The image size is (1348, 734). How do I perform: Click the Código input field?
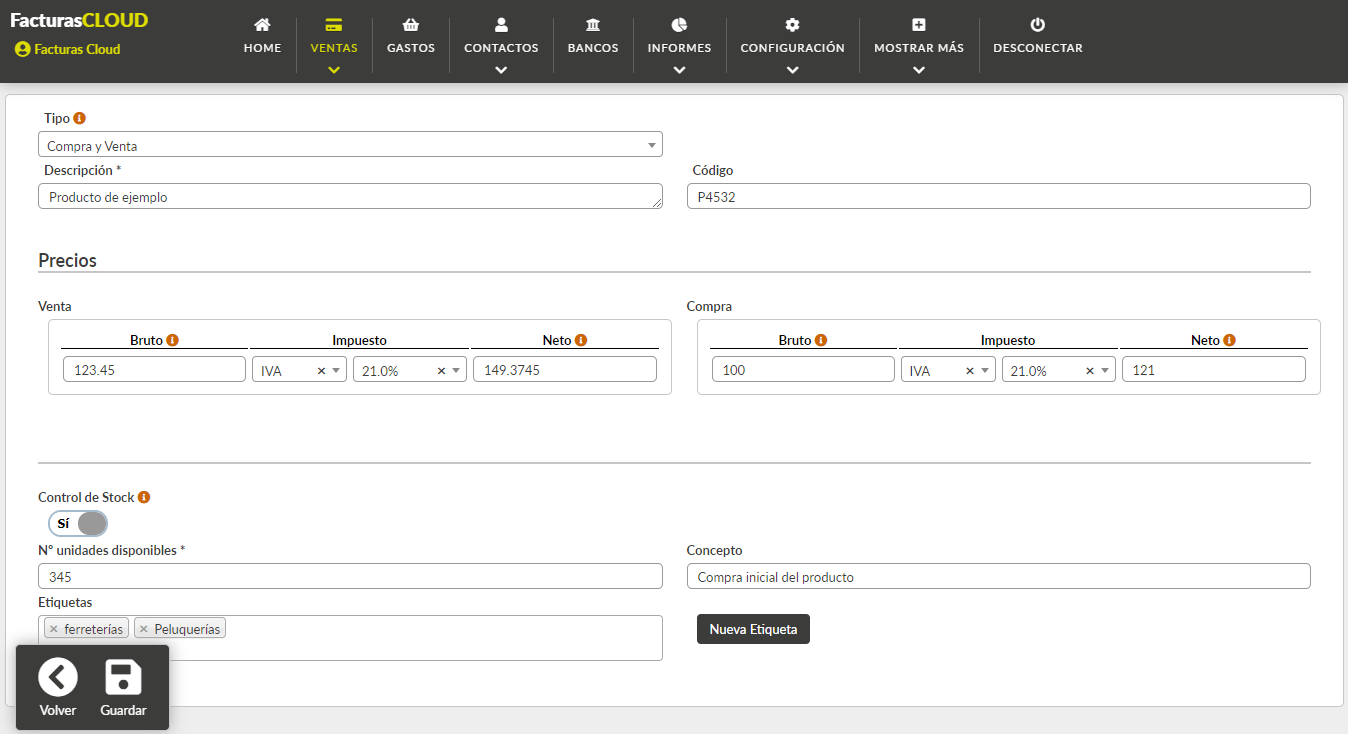coord(998,196)
